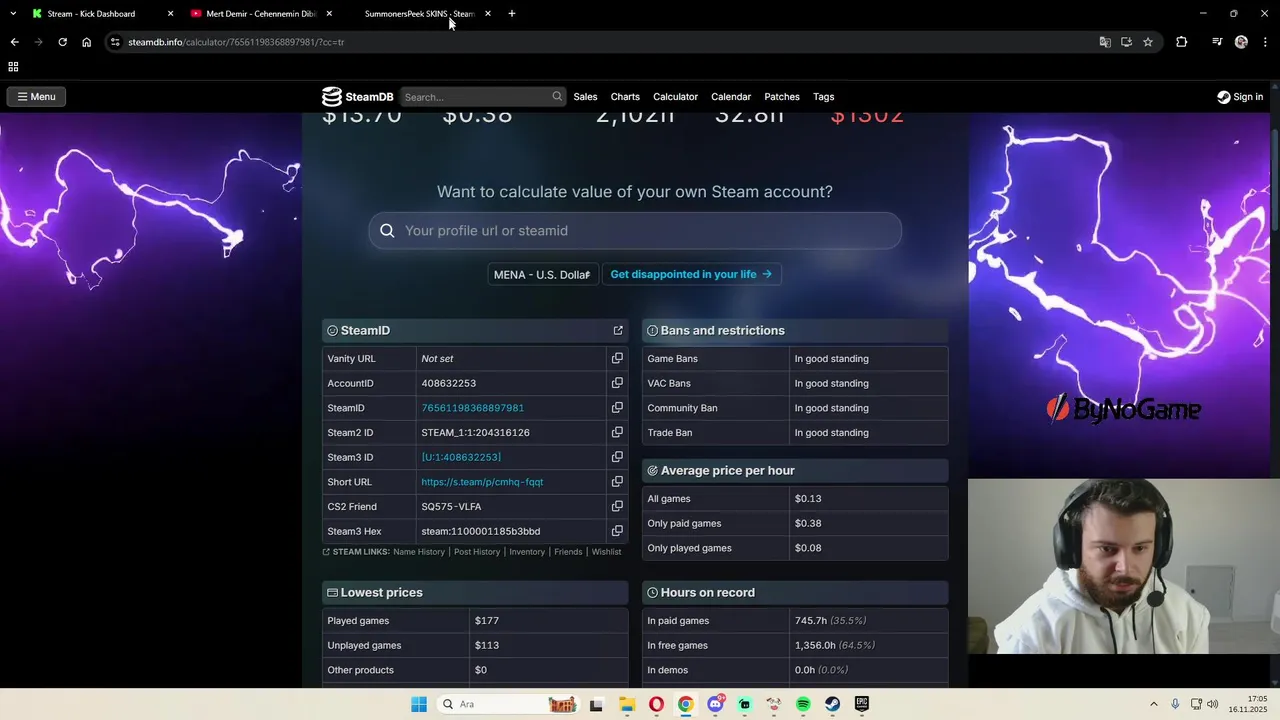Open Inventory steam link
This screenshot has width=1280, height=720.
coord(527,552)
